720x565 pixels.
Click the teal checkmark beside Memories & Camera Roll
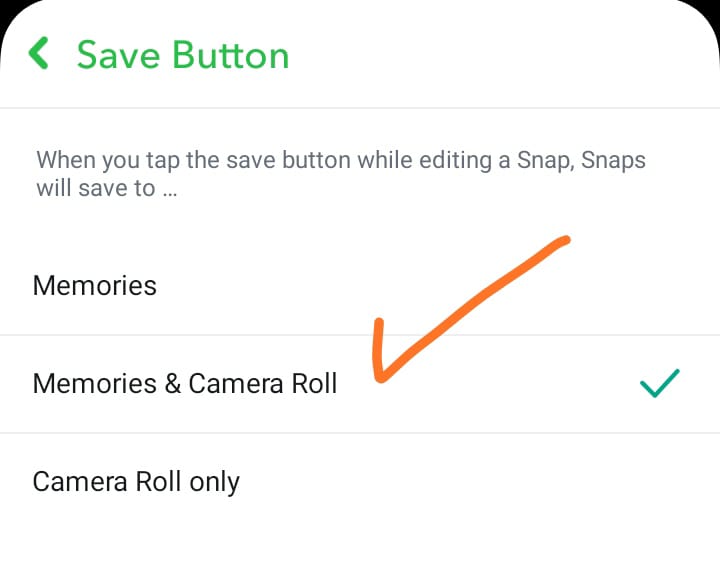tap(659, 383)
